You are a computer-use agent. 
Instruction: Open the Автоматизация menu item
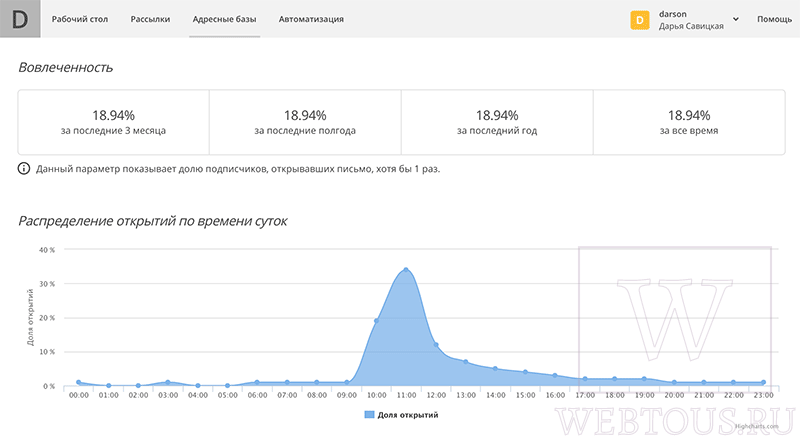(x=311, y=19)
